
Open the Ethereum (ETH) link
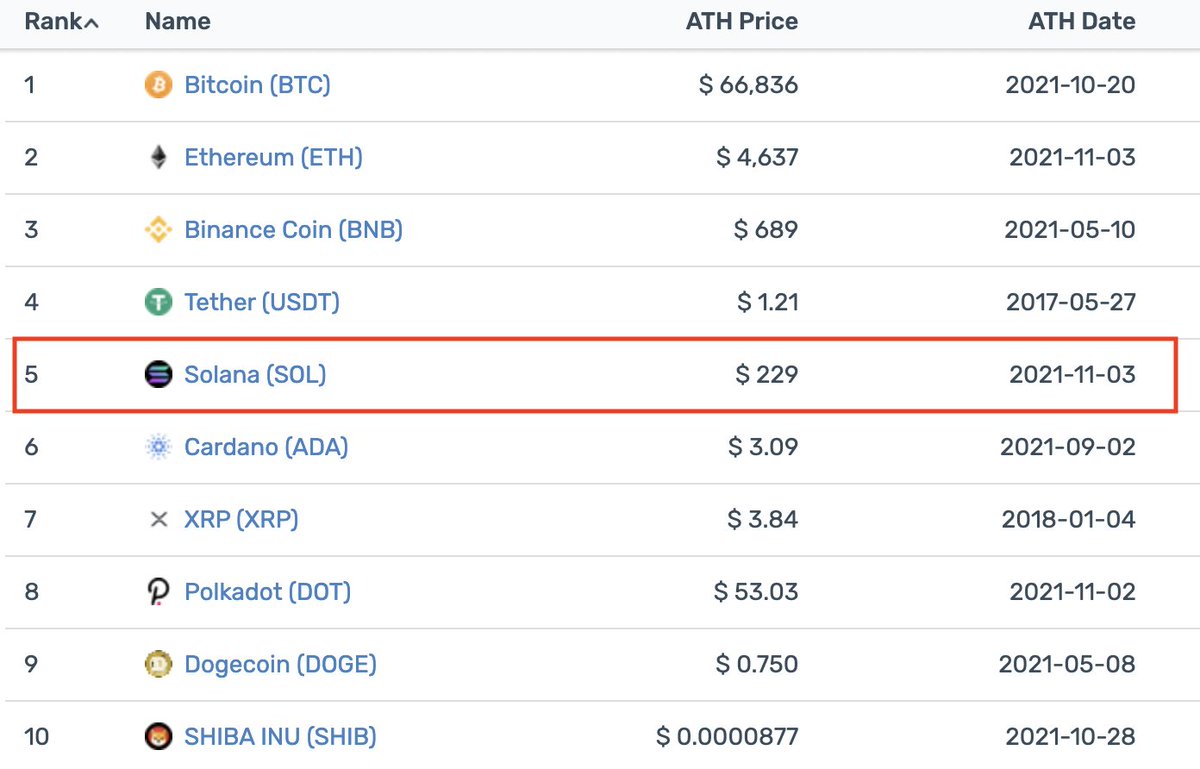tap(273, 157)
